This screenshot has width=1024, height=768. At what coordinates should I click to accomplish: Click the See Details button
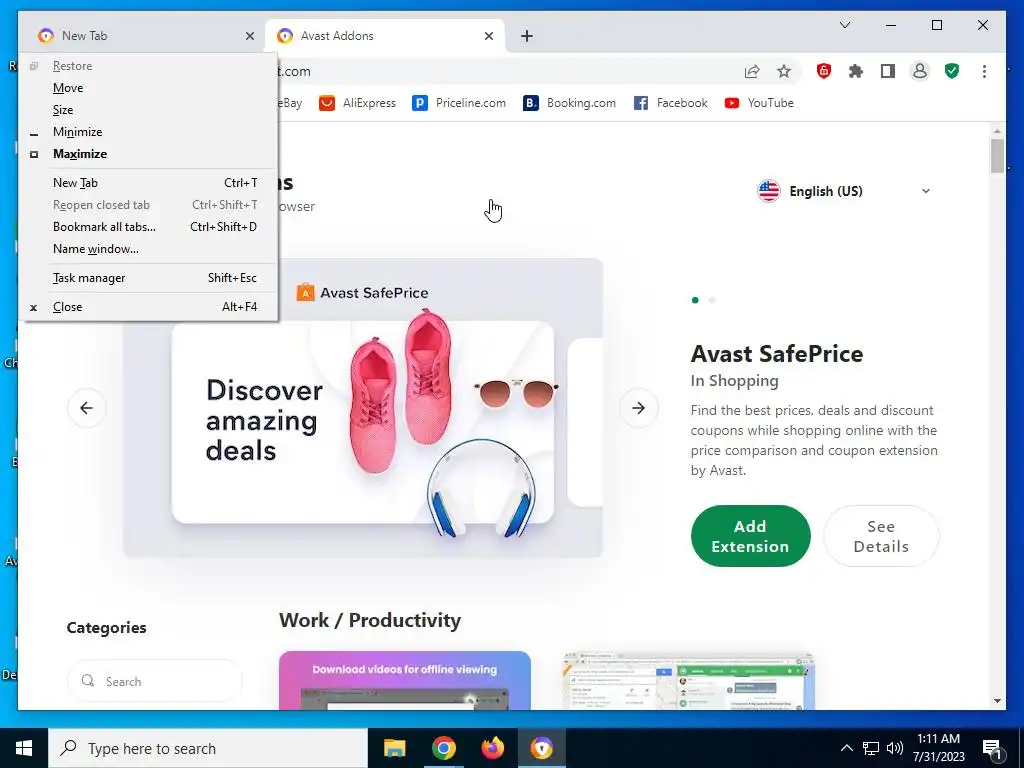[881, 536]
